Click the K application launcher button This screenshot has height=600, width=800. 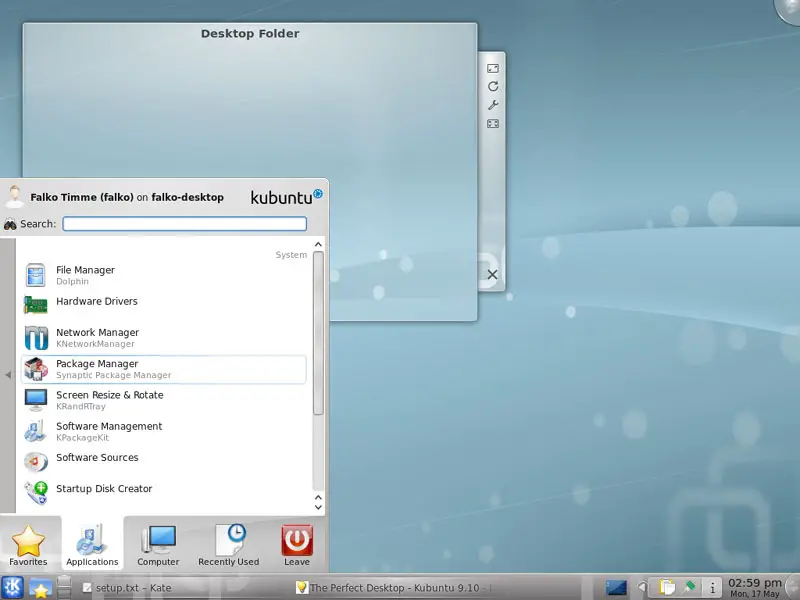[x=12, y=587]
